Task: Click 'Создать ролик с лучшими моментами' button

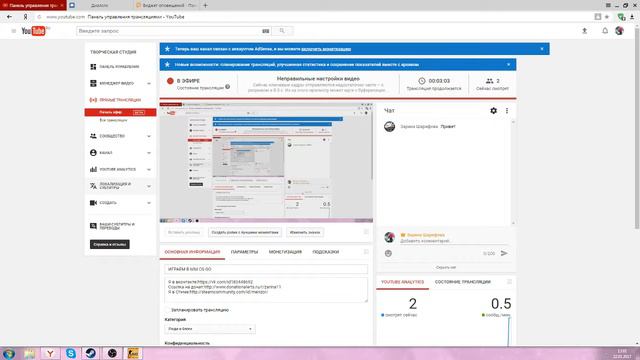Action: pyautogui.click(x=245, y=232)
